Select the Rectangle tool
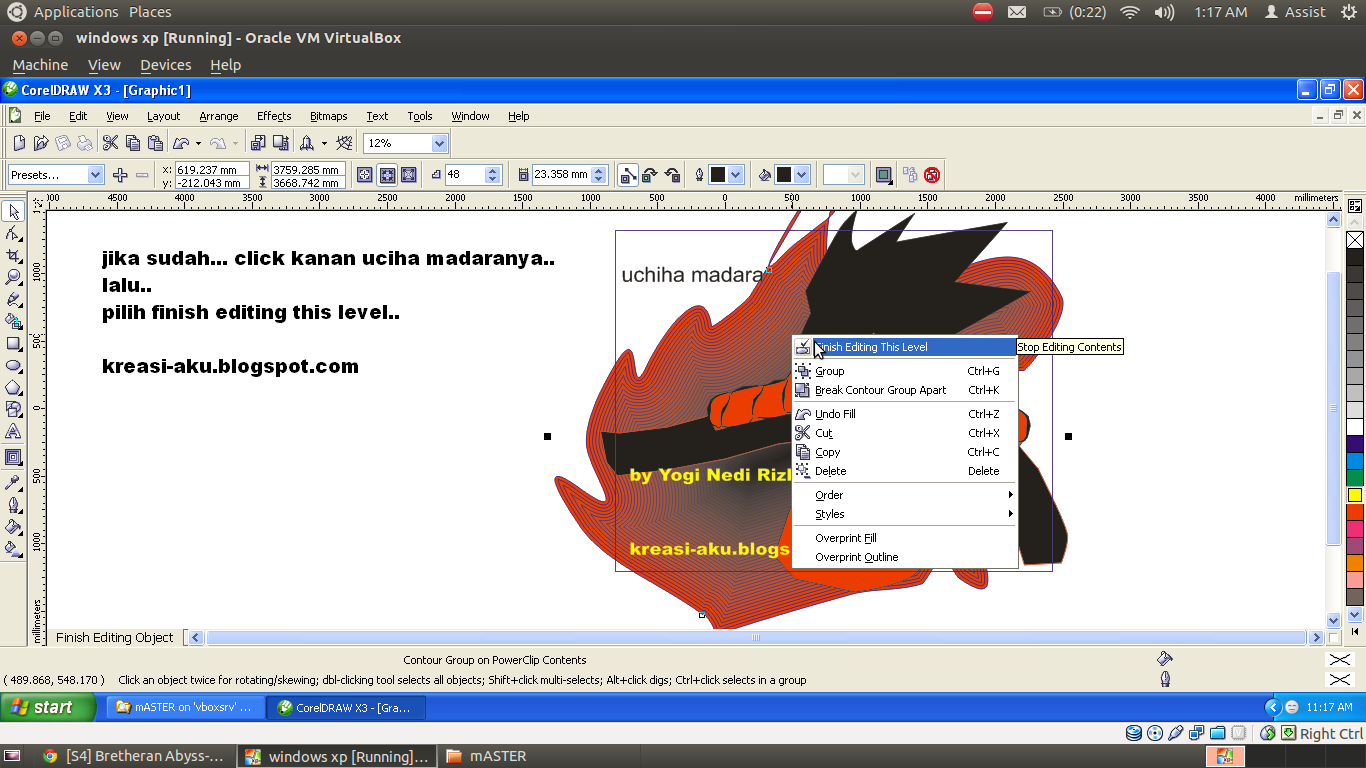Image resolution: width=1366 pixels, height=768 pixels. (x=14, y=343)
